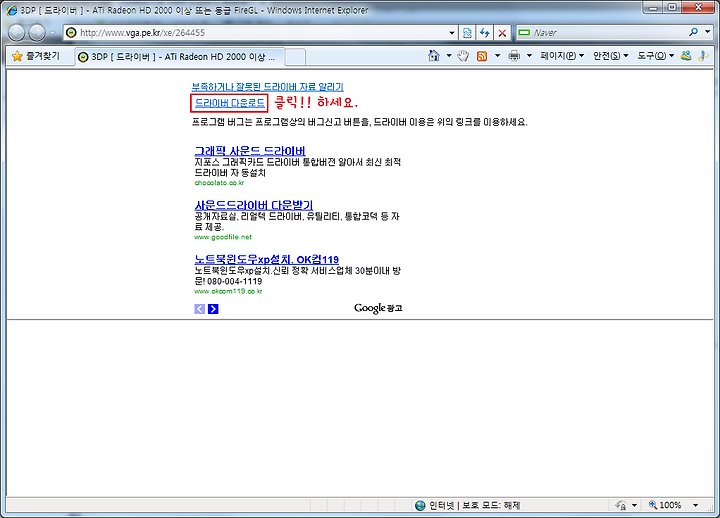
Task: Expand the address bar history dropdown
Action: [x=452, y=33]
